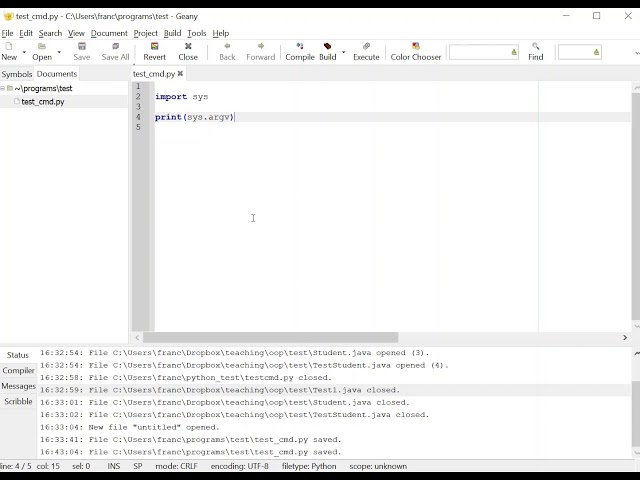Open the View menu
The width and height of the screenshot is (640, 480).
pyautogui.click(x=76, y=33)
